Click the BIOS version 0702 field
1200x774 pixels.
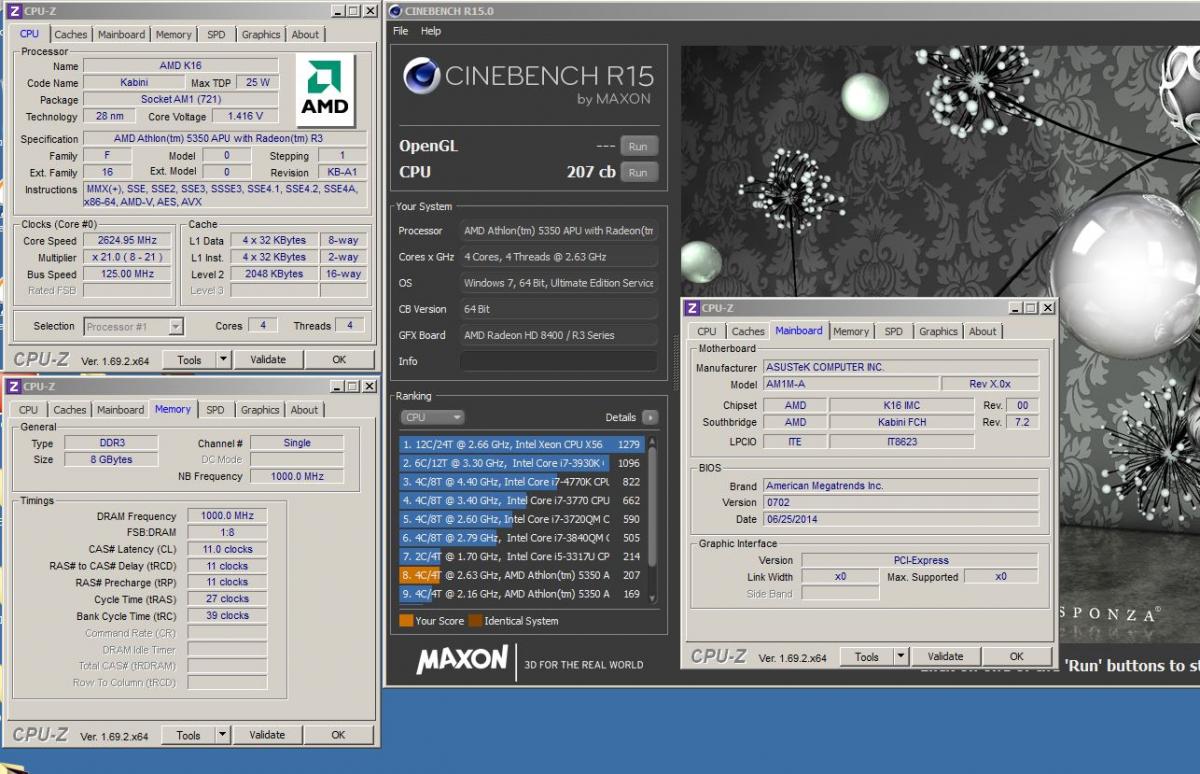900,502
